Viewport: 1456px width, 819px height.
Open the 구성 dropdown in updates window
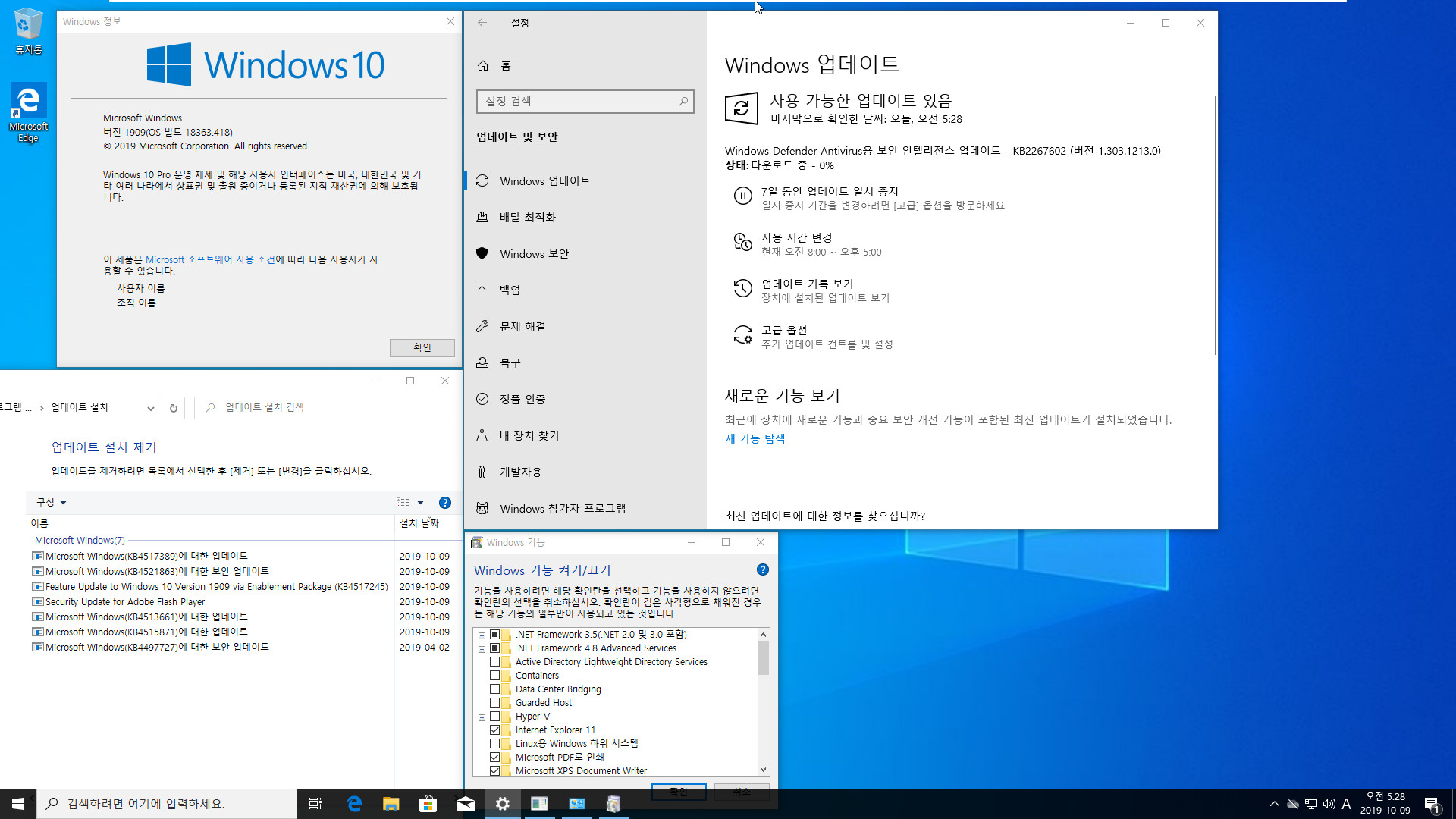52,503
